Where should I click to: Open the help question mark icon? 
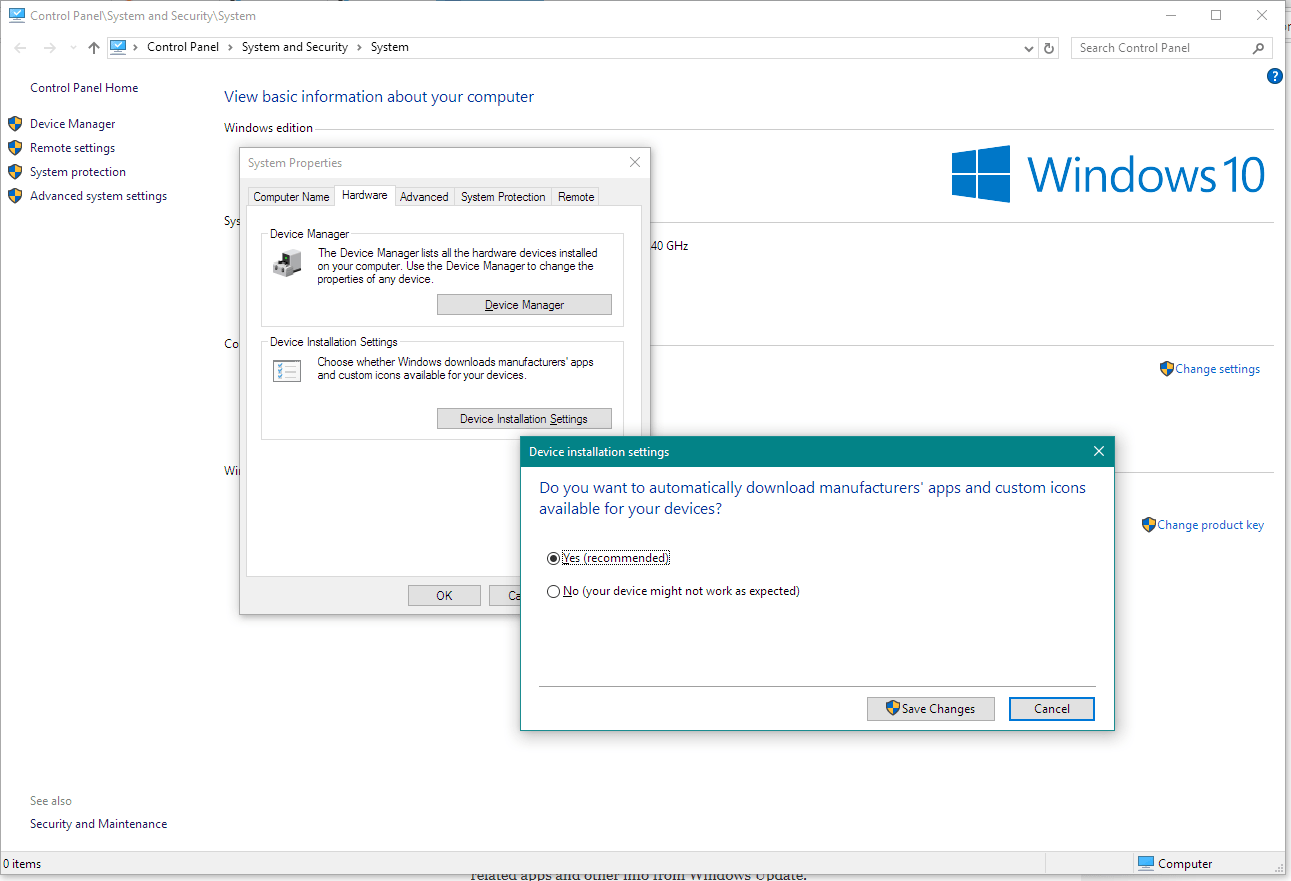tap(1275, 76)
